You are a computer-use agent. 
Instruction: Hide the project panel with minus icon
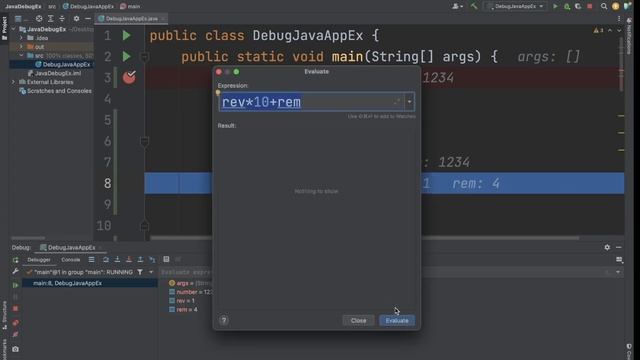tap(88, 18)
